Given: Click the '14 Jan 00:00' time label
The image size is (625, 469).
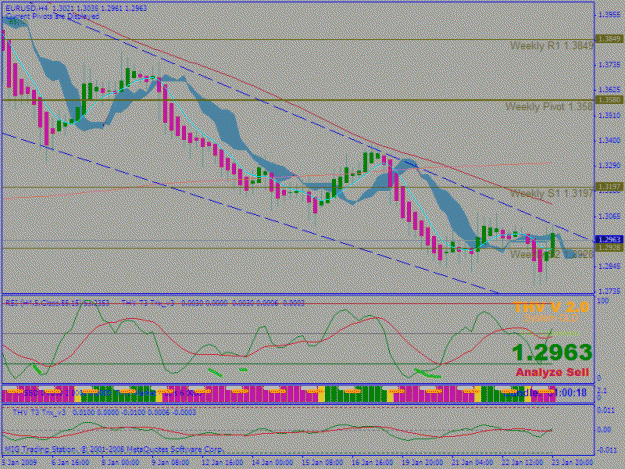Looking at the screenshot, I should (273, 463).
